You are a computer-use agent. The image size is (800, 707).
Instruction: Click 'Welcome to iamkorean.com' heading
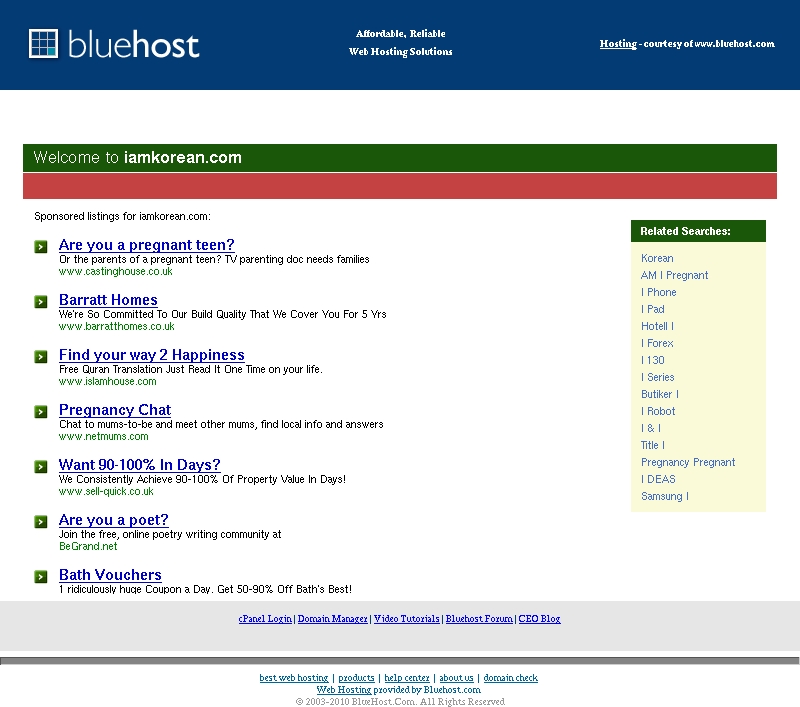pyautogui.click(x=137, y=158)
